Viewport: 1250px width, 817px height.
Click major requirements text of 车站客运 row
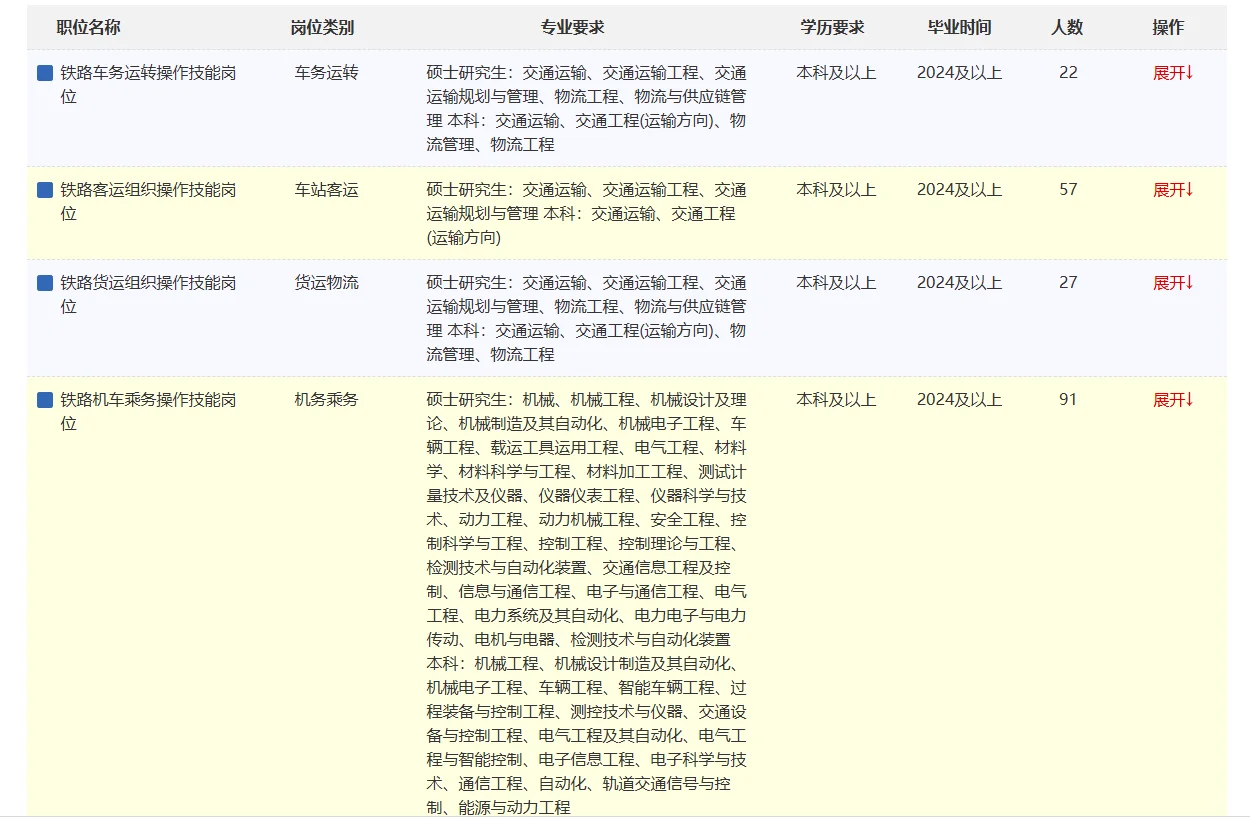[x=586, y=214]
